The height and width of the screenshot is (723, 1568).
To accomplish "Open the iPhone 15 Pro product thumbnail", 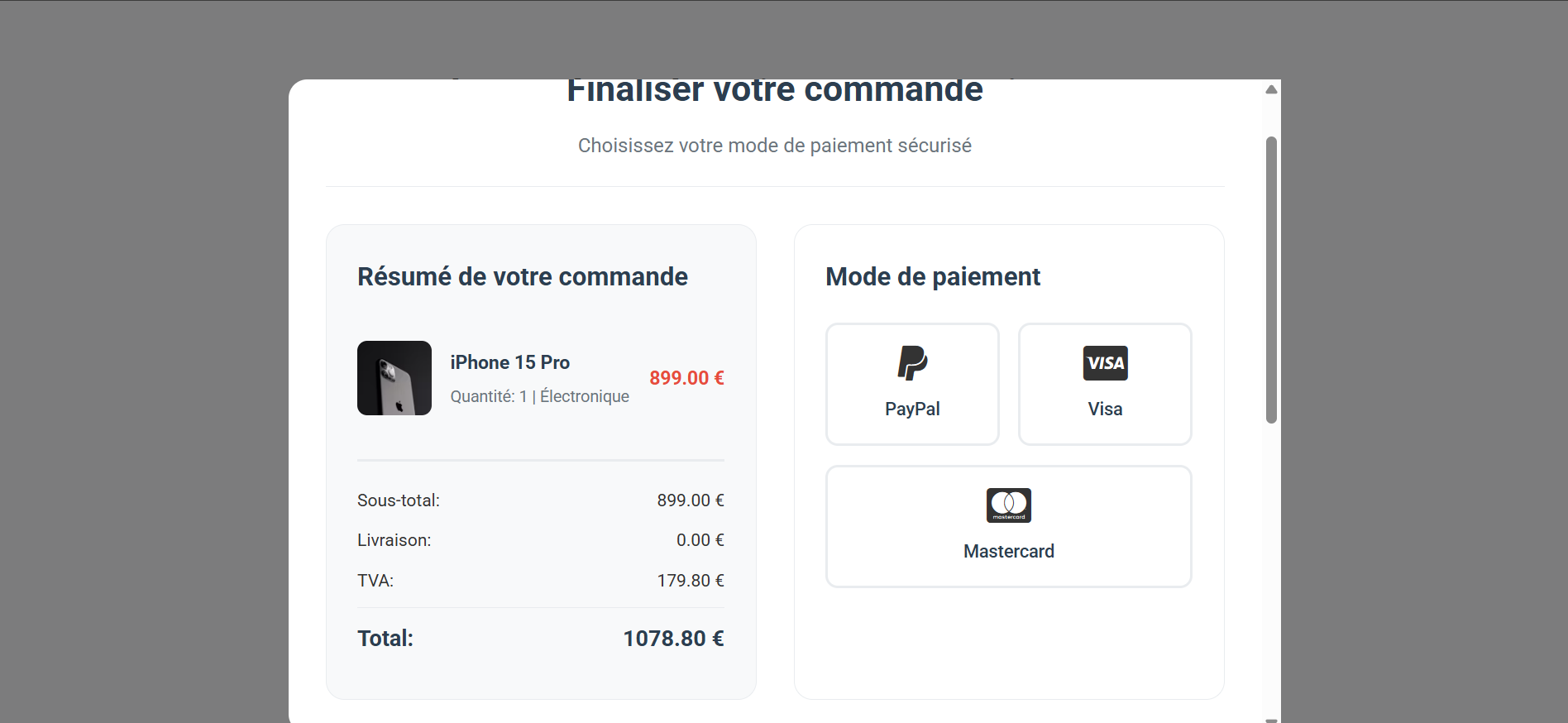I will tap(394, 378).
